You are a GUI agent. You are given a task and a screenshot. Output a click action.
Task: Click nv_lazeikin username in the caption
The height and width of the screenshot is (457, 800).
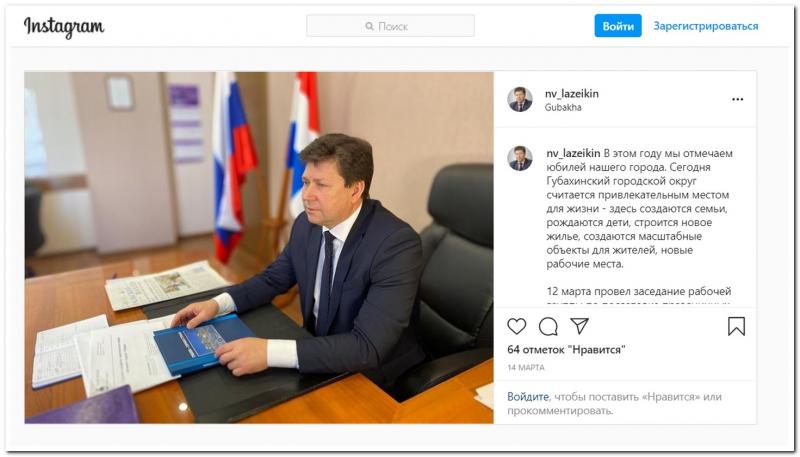pos(573,153)
